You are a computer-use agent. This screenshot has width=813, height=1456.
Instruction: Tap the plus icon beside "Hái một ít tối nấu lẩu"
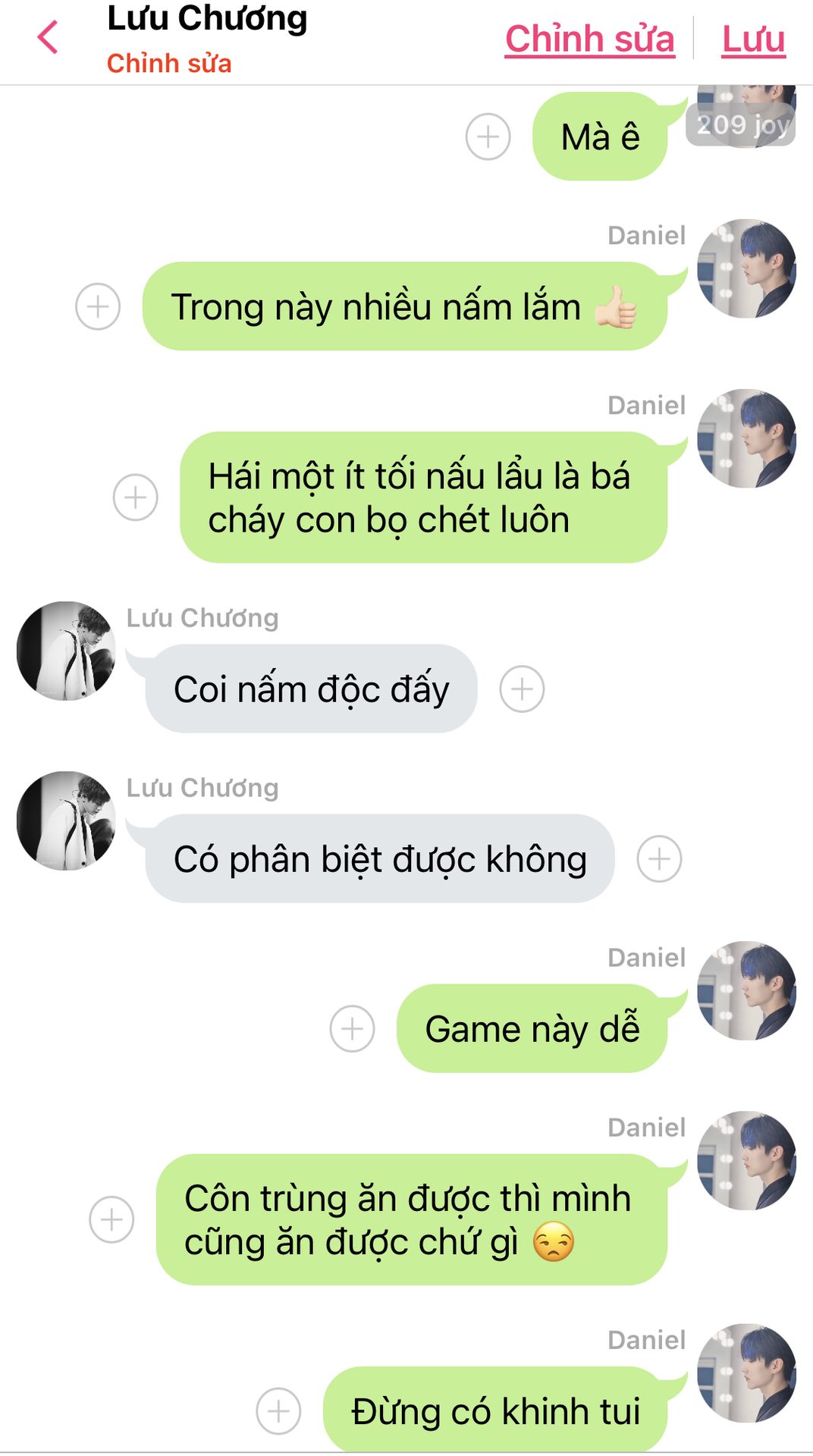tap(135, 497)
